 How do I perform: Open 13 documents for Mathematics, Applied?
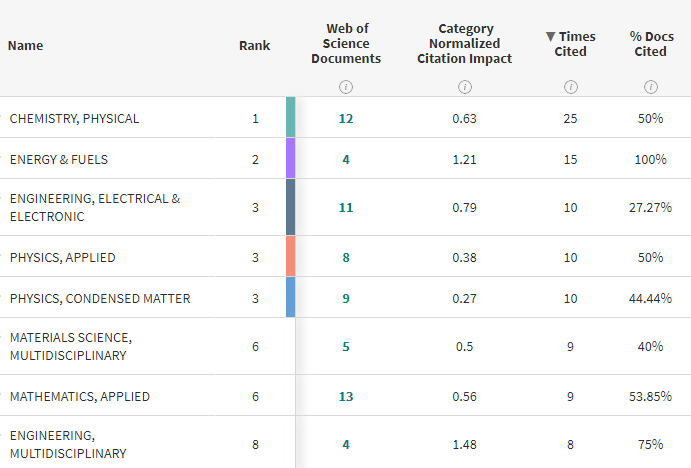click(346, 396)
